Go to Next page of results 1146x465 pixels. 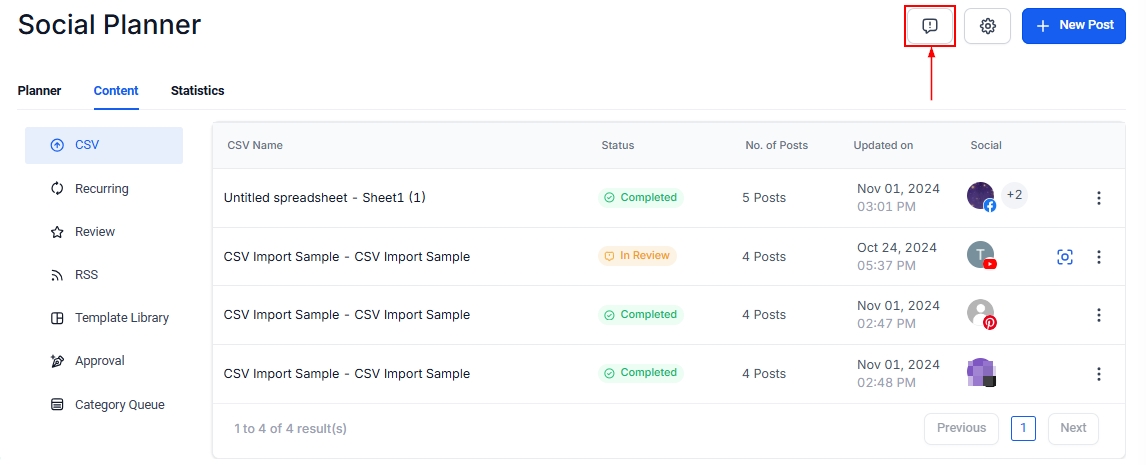click(1073, 428)
